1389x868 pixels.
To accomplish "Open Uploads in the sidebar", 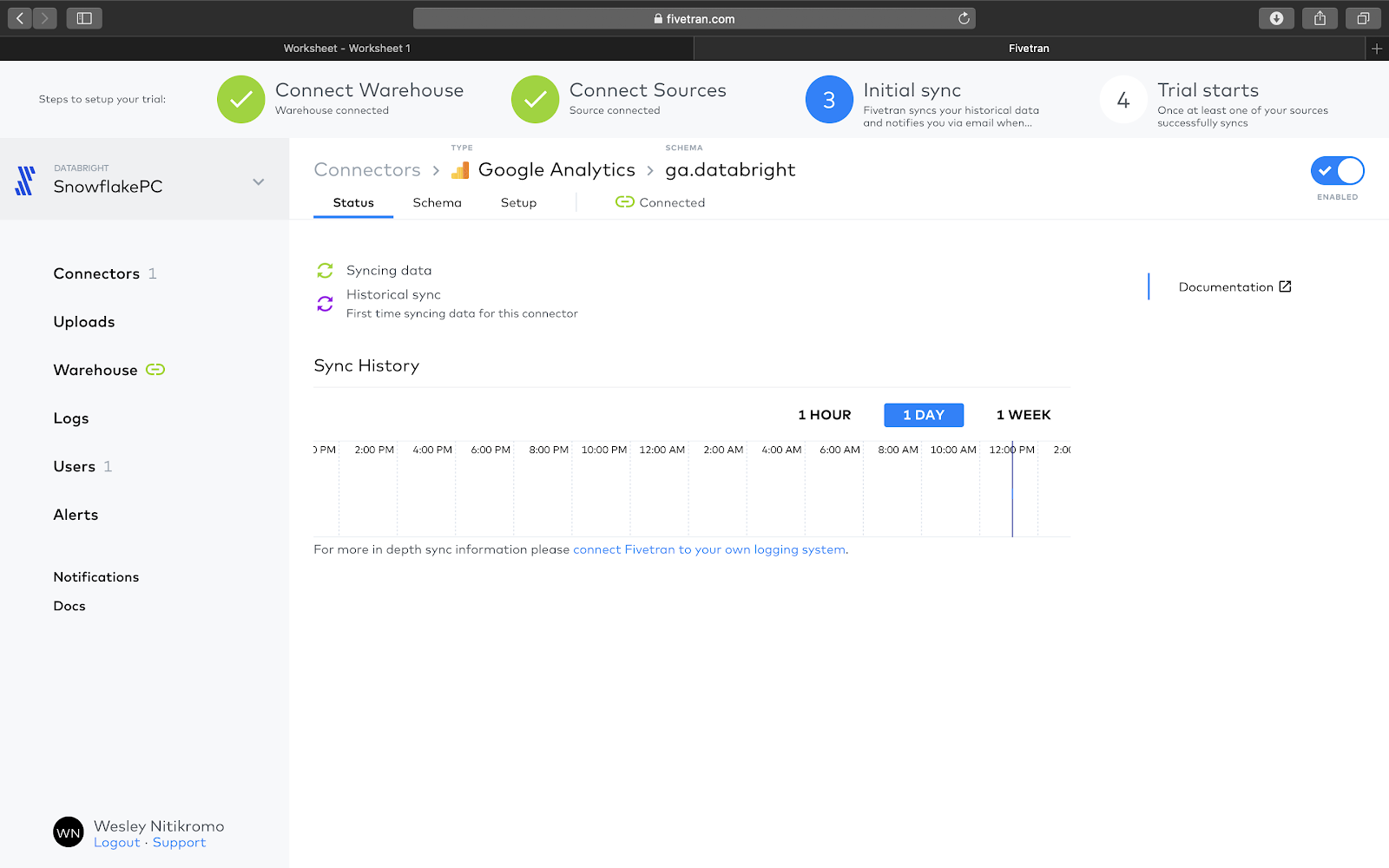I will coord(84,322).
